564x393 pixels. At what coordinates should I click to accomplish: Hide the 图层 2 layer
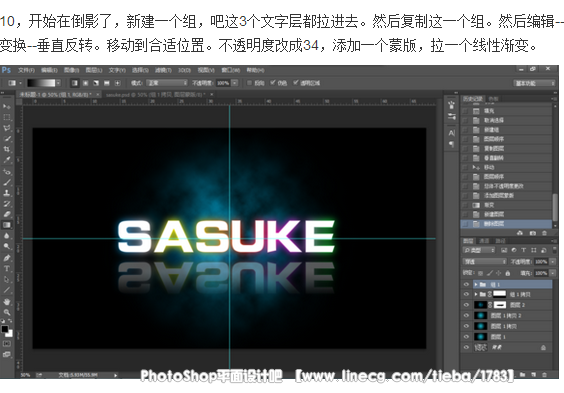click(x=466, y=305)
